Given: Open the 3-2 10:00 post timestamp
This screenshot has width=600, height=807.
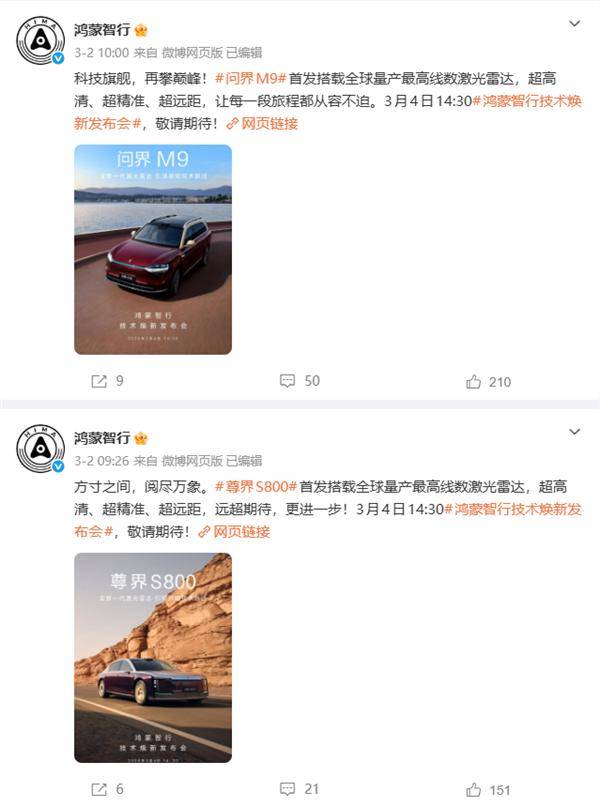Looking at the screenshot, I should [x=101, y=52].
